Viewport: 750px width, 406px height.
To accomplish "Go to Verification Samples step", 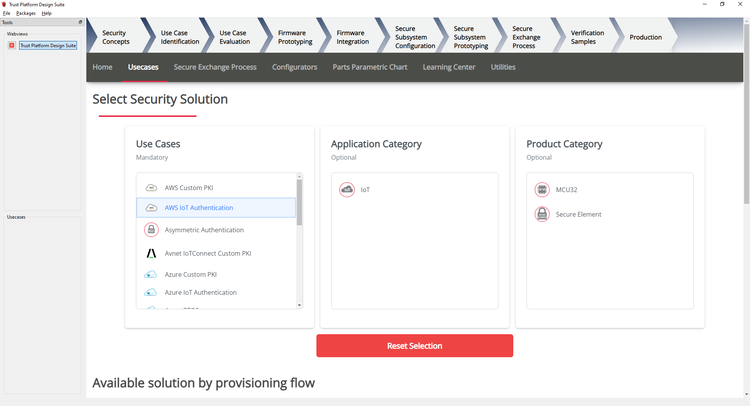I will click(x=587, y=37).
